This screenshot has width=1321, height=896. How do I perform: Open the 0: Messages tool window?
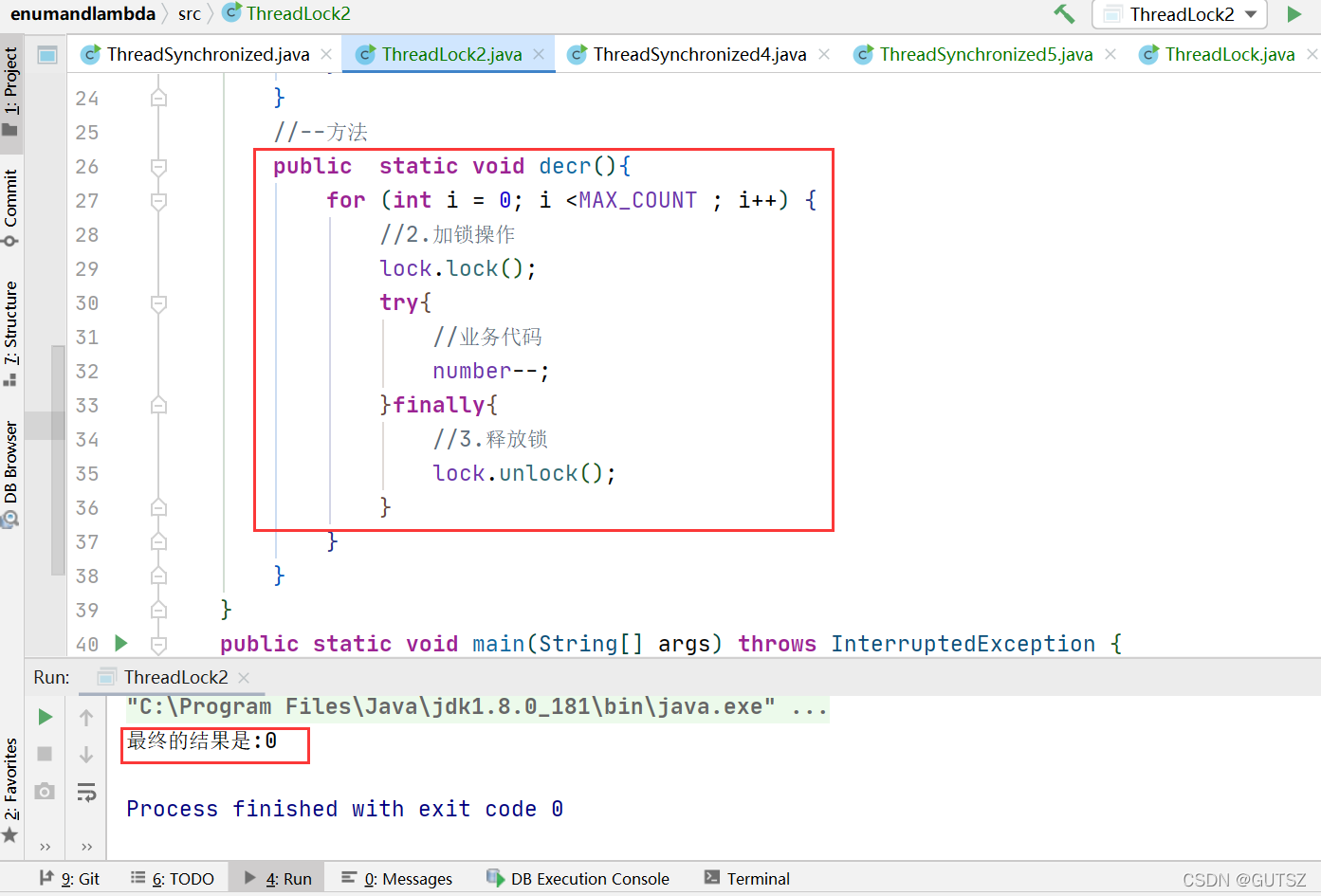(x=397, y=879)
